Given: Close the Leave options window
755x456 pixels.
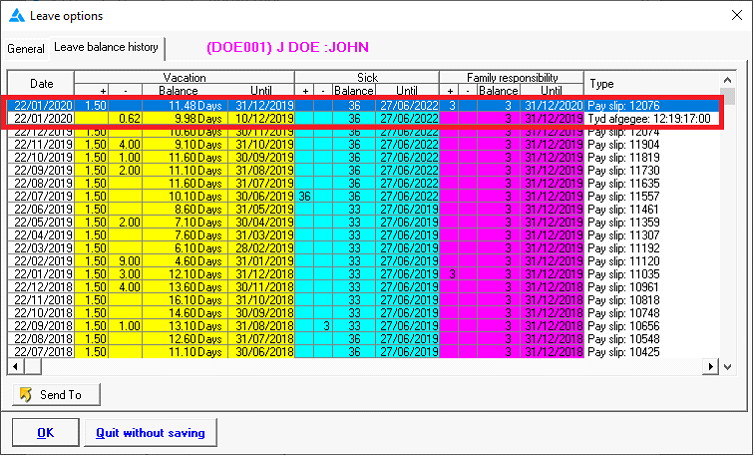Looking at the screenshot, I should click(x=737, y=15).
